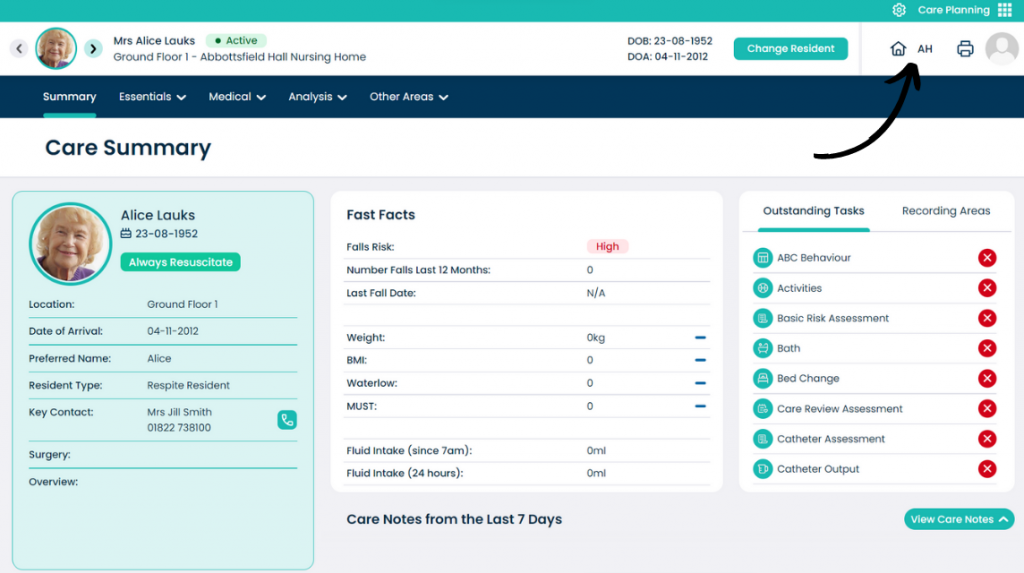Click red X beside Catheter Output
1024x573 pixels.
click(987, 468)
